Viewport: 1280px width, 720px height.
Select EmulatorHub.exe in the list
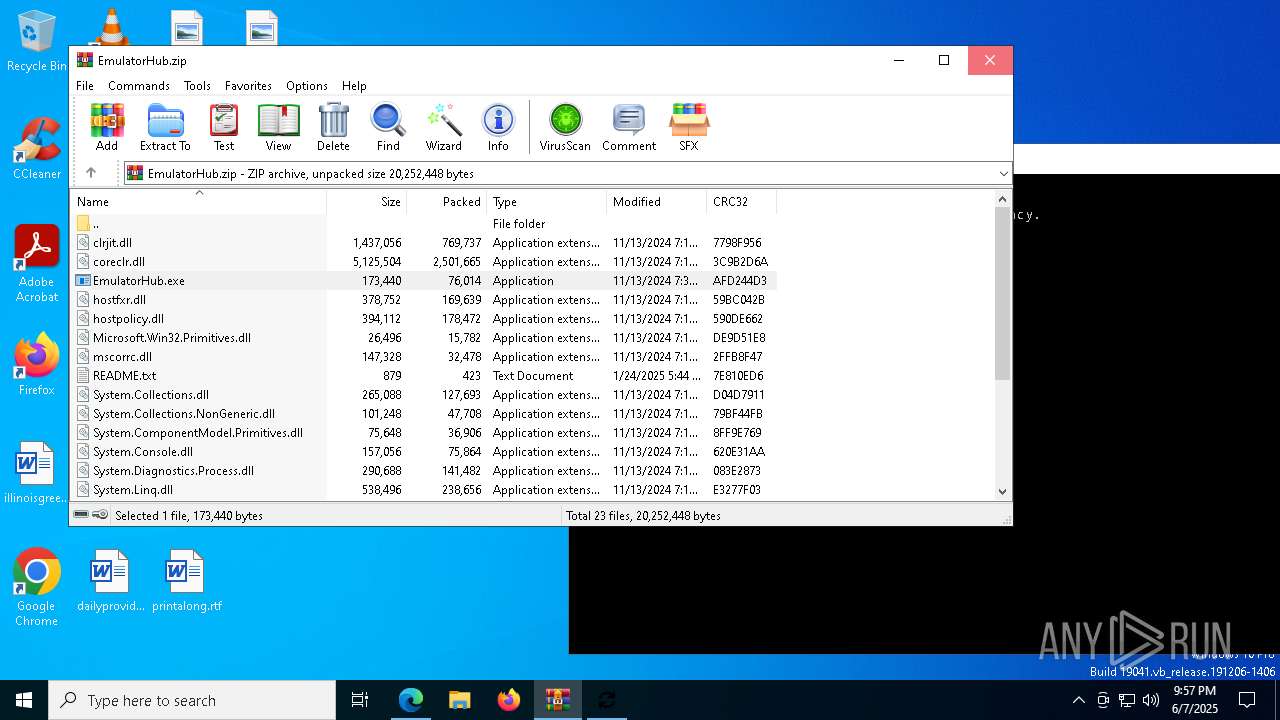click(x=424, y=281)
